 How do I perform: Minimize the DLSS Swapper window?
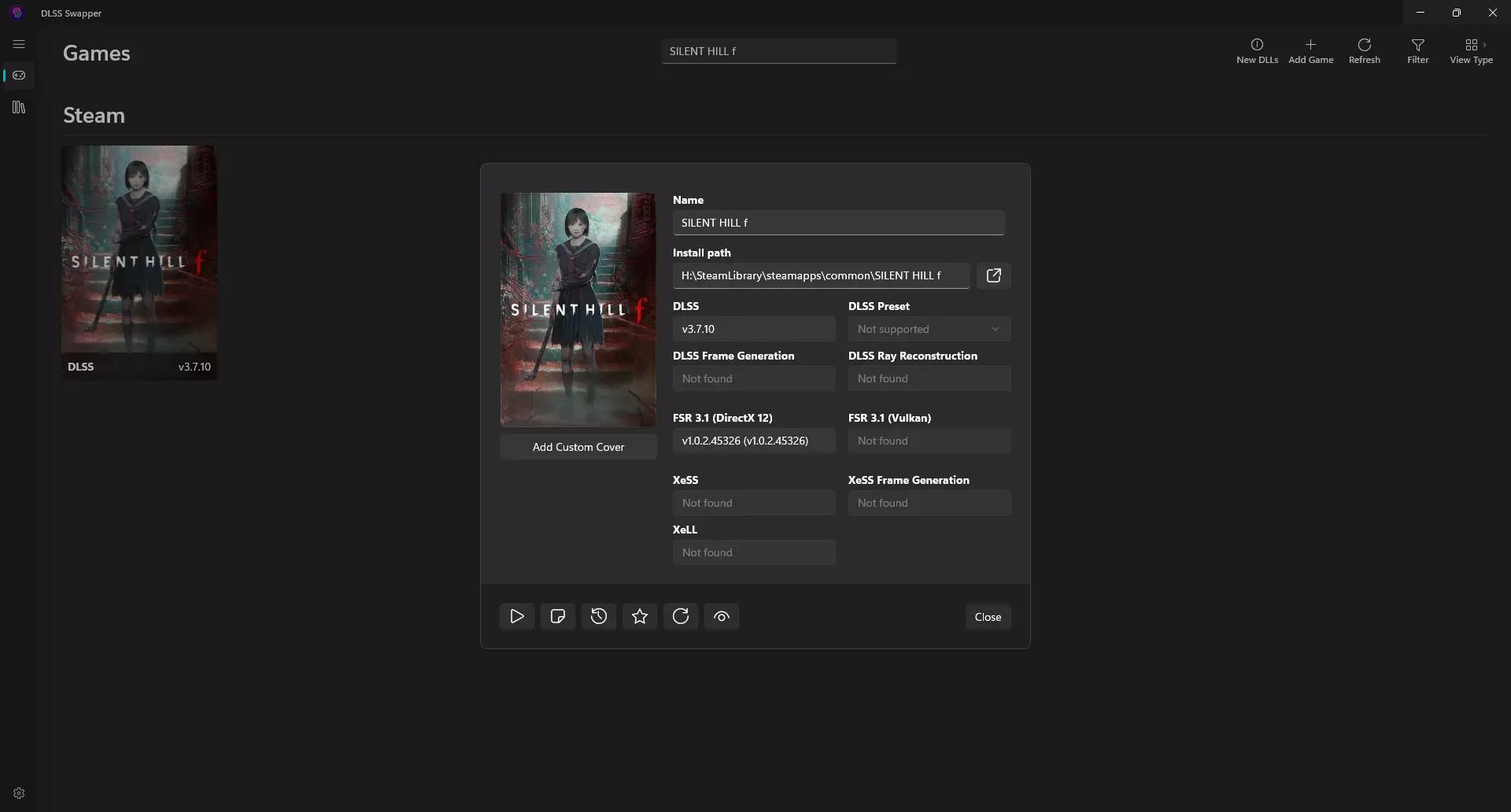coord(1420,13)
